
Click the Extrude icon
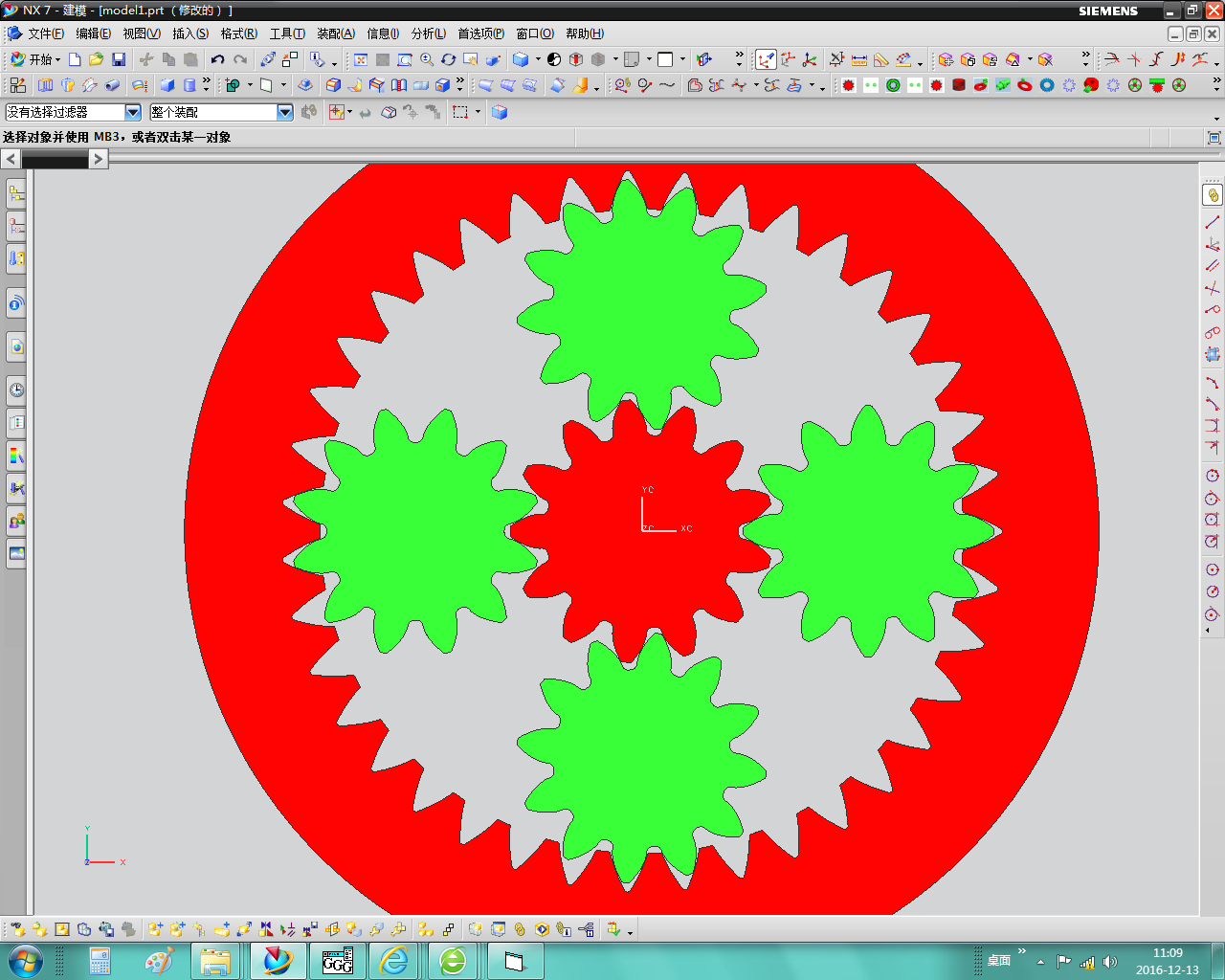[45, 85]
